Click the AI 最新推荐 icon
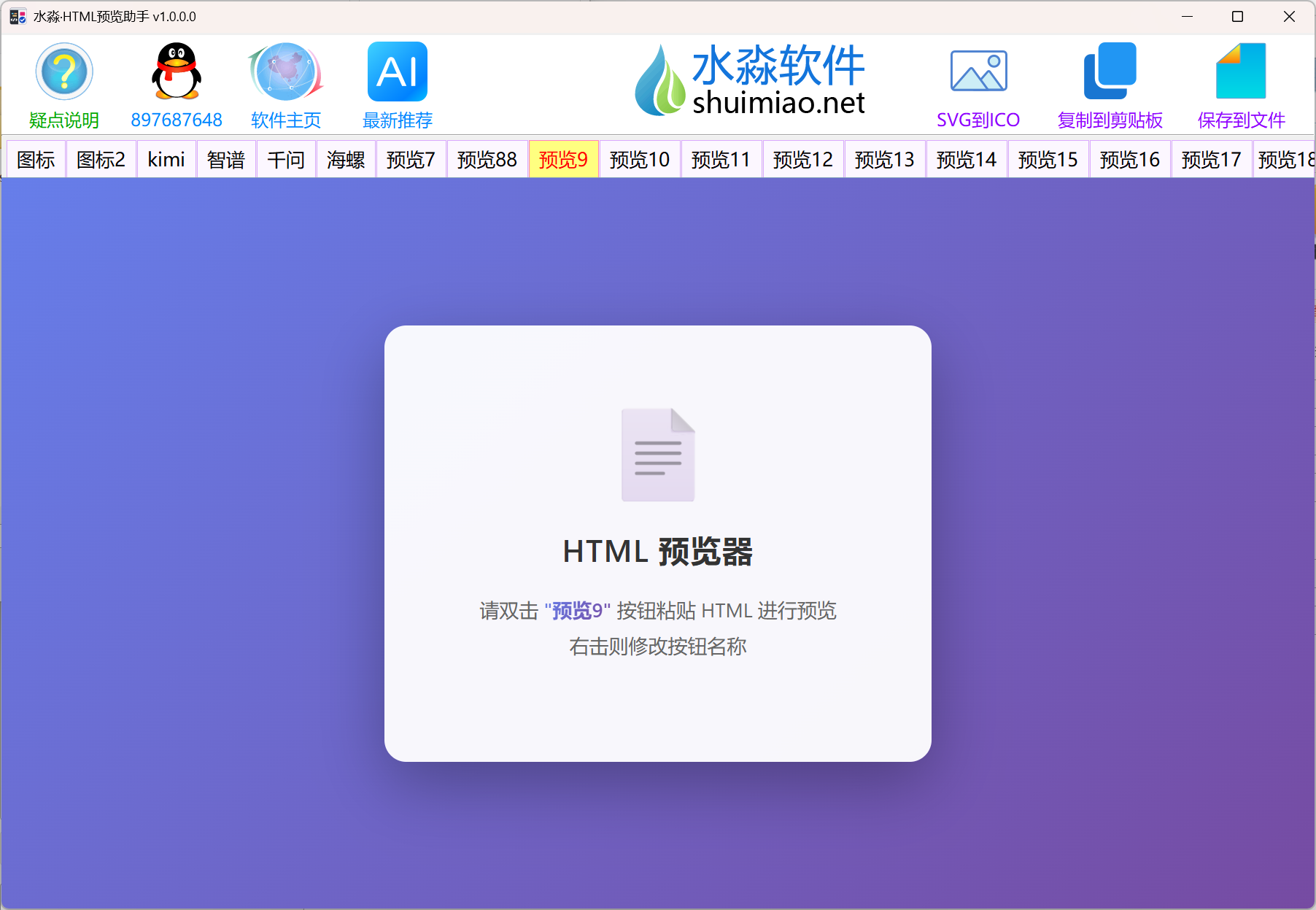This screenshot has height=910, width=1316. click(x=396, y=69)
